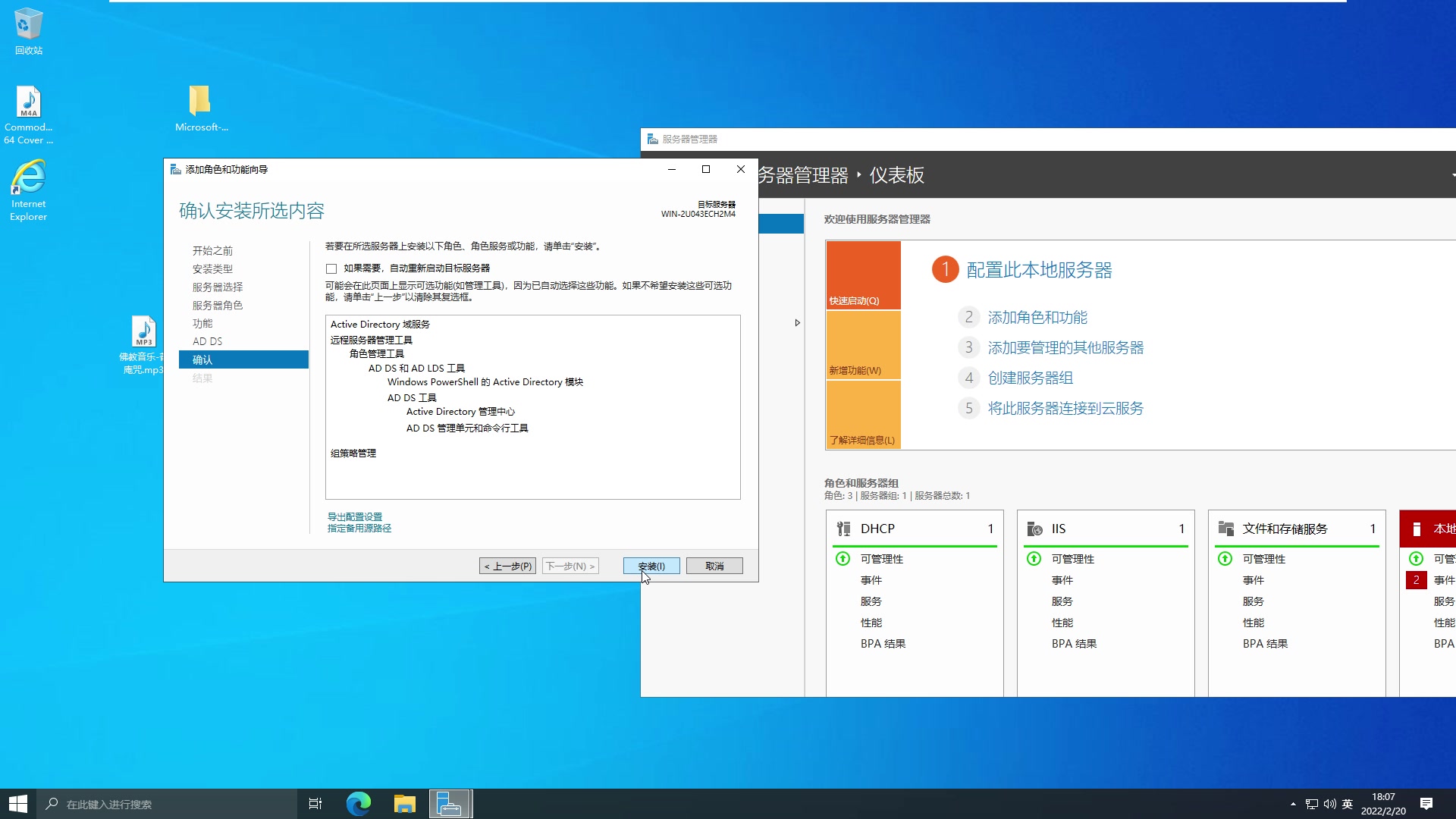
Task: Maximize the add roles wizard window
Action: pos(706,169)
